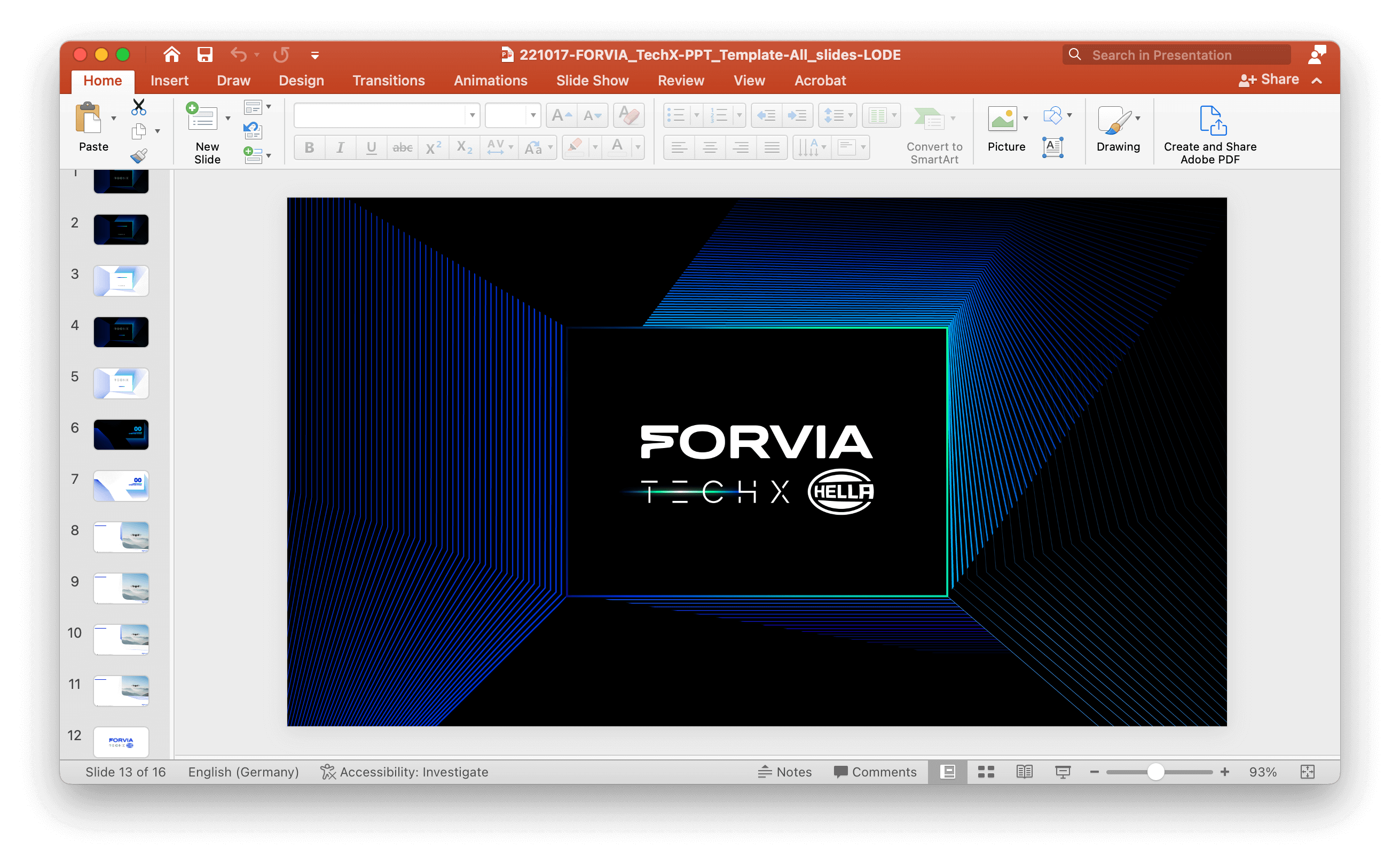
Task: Click the font color button
Action: coord(617,148)
